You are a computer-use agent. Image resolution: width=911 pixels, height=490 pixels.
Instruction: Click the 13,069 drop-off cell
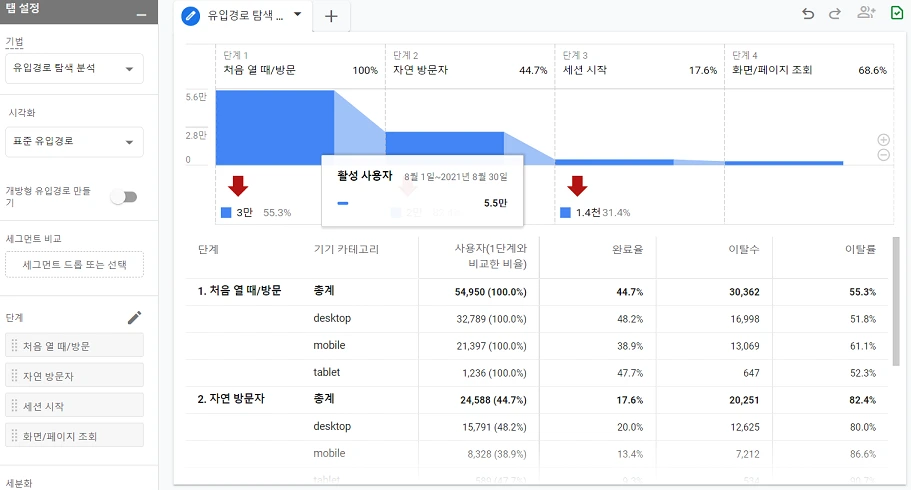point(745,346)
